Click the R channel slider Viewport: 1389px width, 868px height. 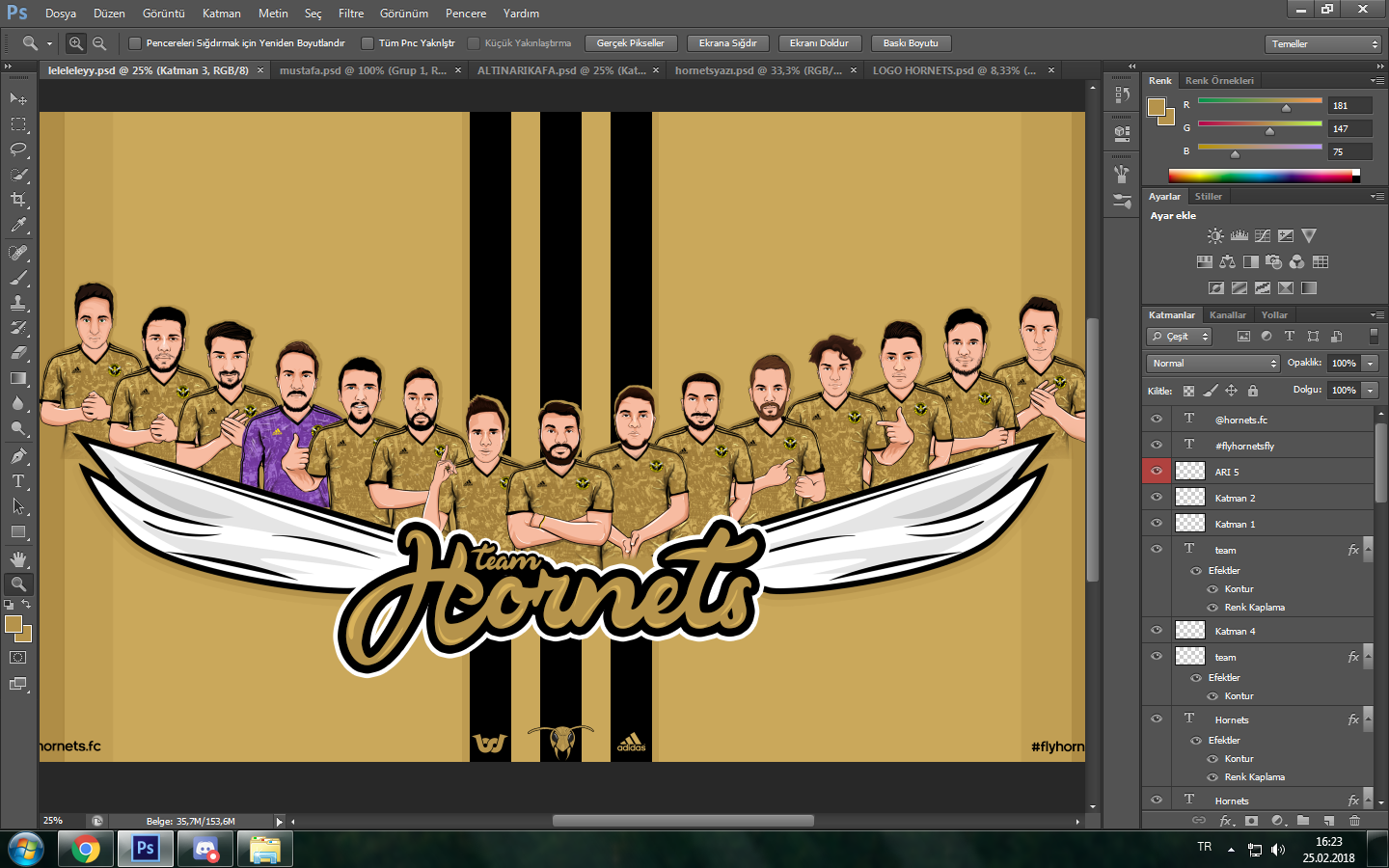pyautogui.click(x=1260, y=103)
